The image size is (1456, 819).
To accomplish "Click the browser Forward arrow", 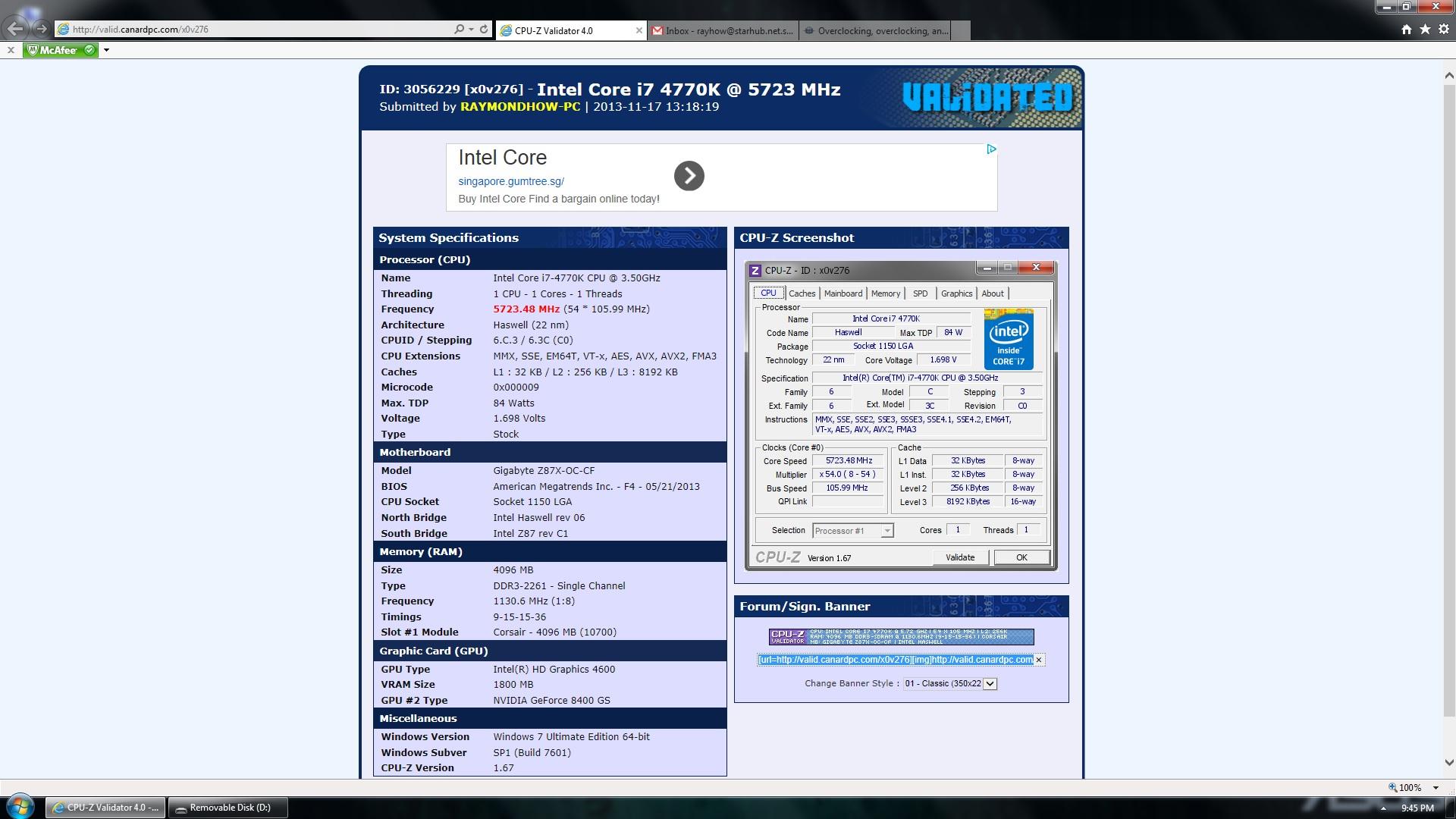I will (x=42, y=30).
